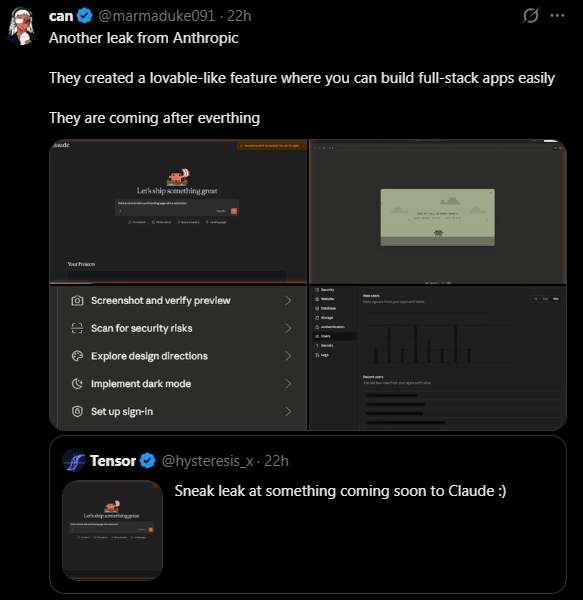This screenshot has width=583, height=600.
Task: Expand the Screenshot and verify preview chevron
Action: (x=288, y=301)
